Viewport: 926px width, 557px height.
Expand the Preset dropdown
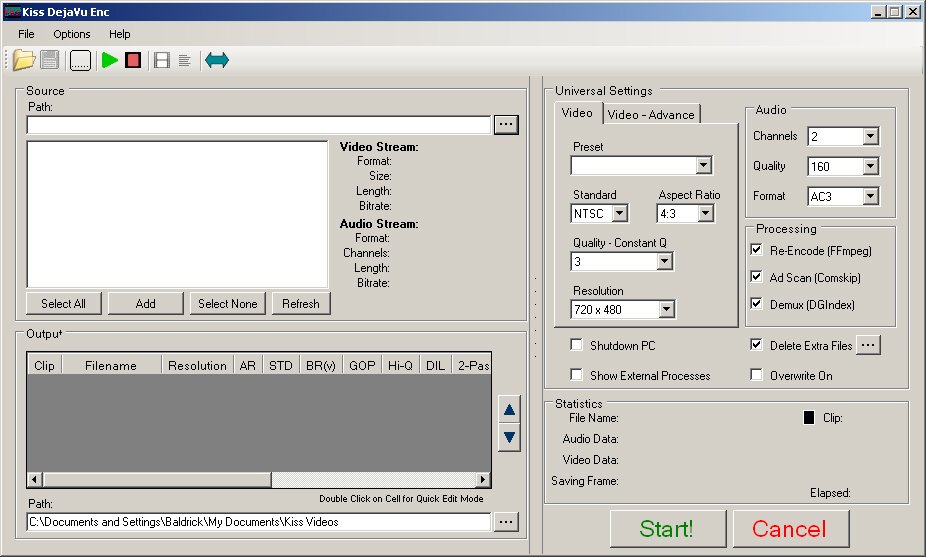(x=703, y=165)
